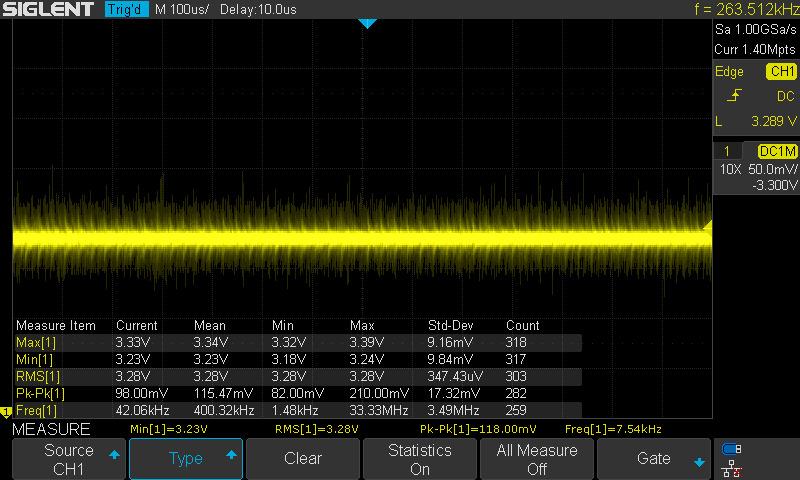800x480 pixels.
Task: Click the Max[1] count value 318
Action: (x=516, y=342)
